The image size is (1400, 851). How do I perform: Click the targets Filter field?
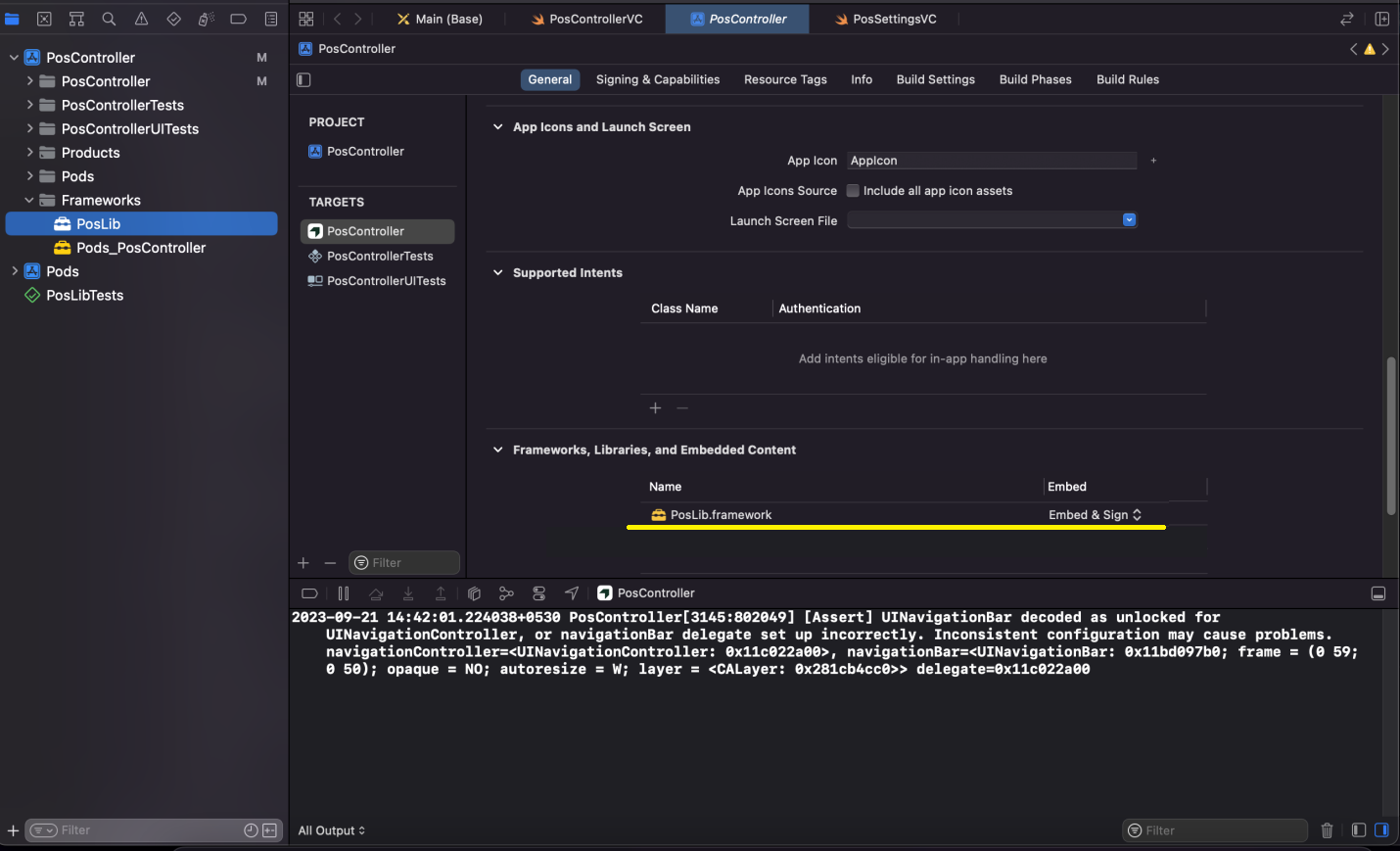point(404,563)
